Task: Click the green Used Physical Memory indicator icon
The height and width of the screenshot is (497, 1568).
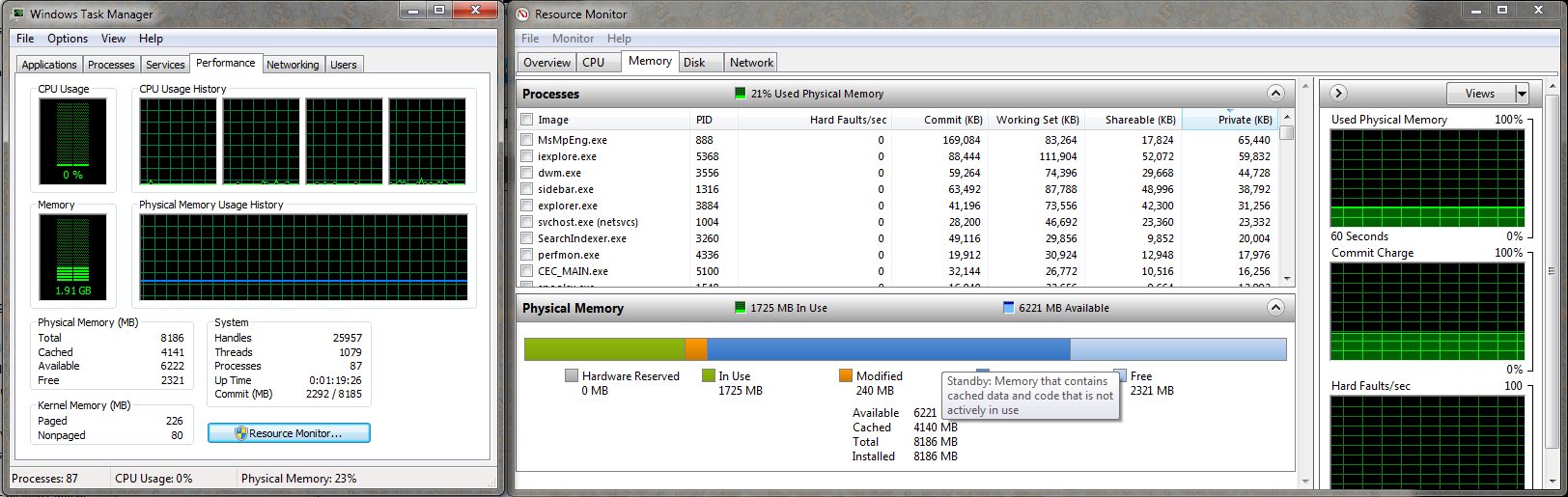Action: click(741, 94)
